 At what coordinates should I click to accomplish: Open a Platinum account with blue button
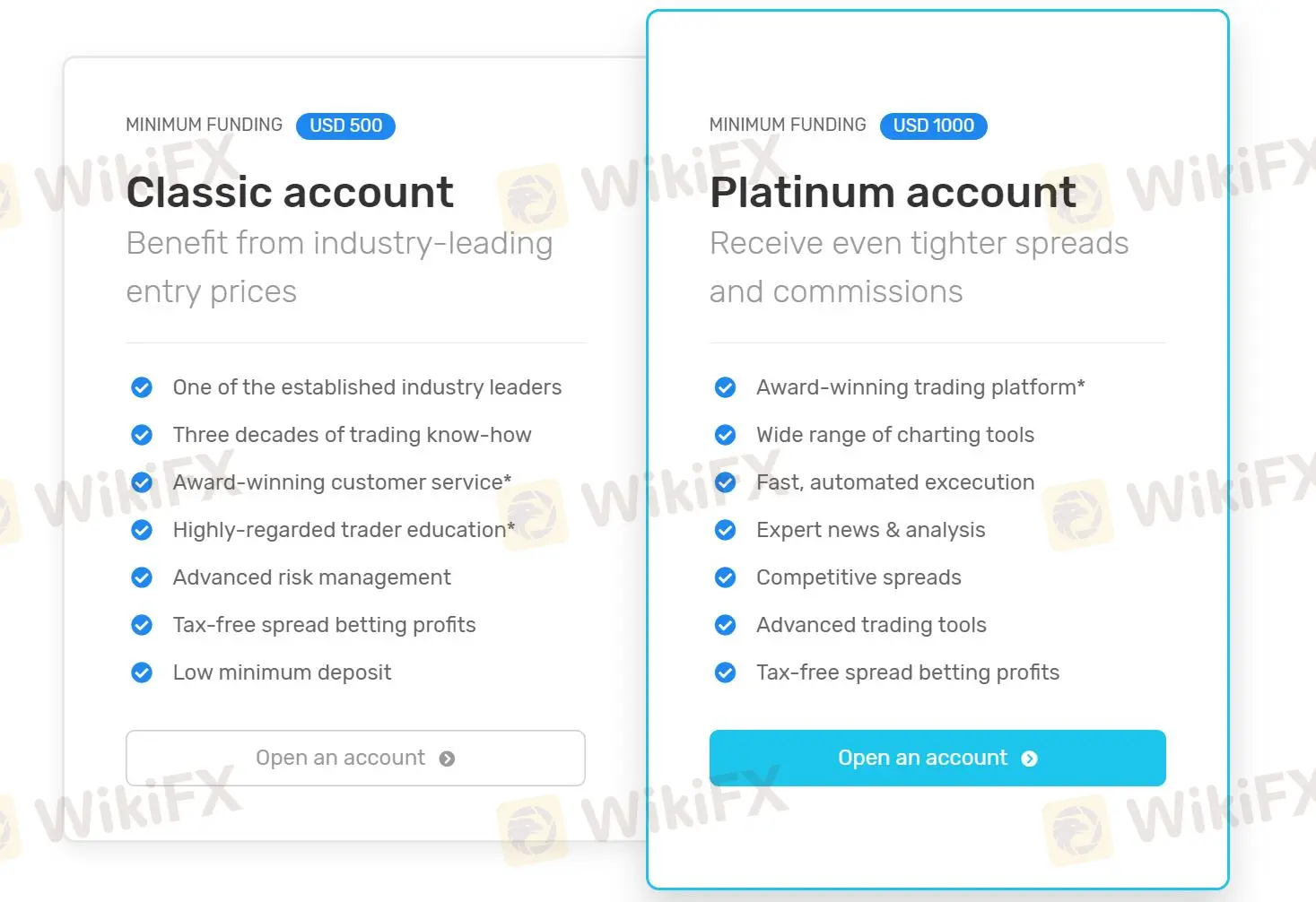937,759
